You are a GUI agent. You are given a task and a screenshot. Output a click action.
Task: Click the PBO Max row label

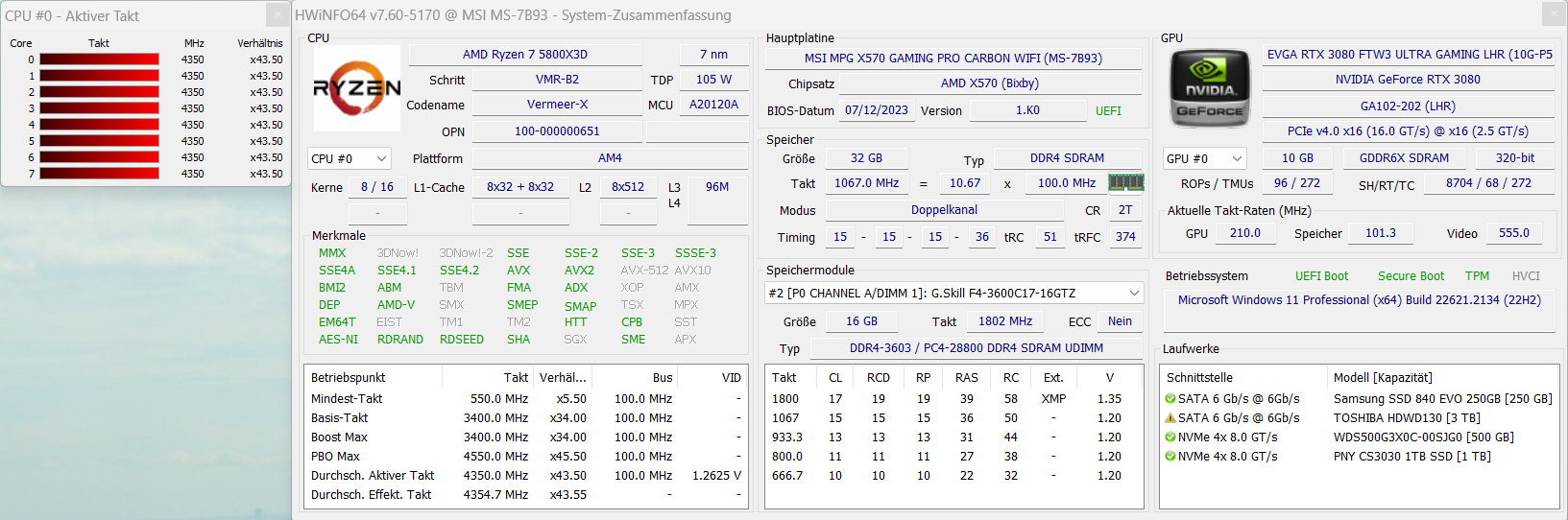(x=335, y=457)
